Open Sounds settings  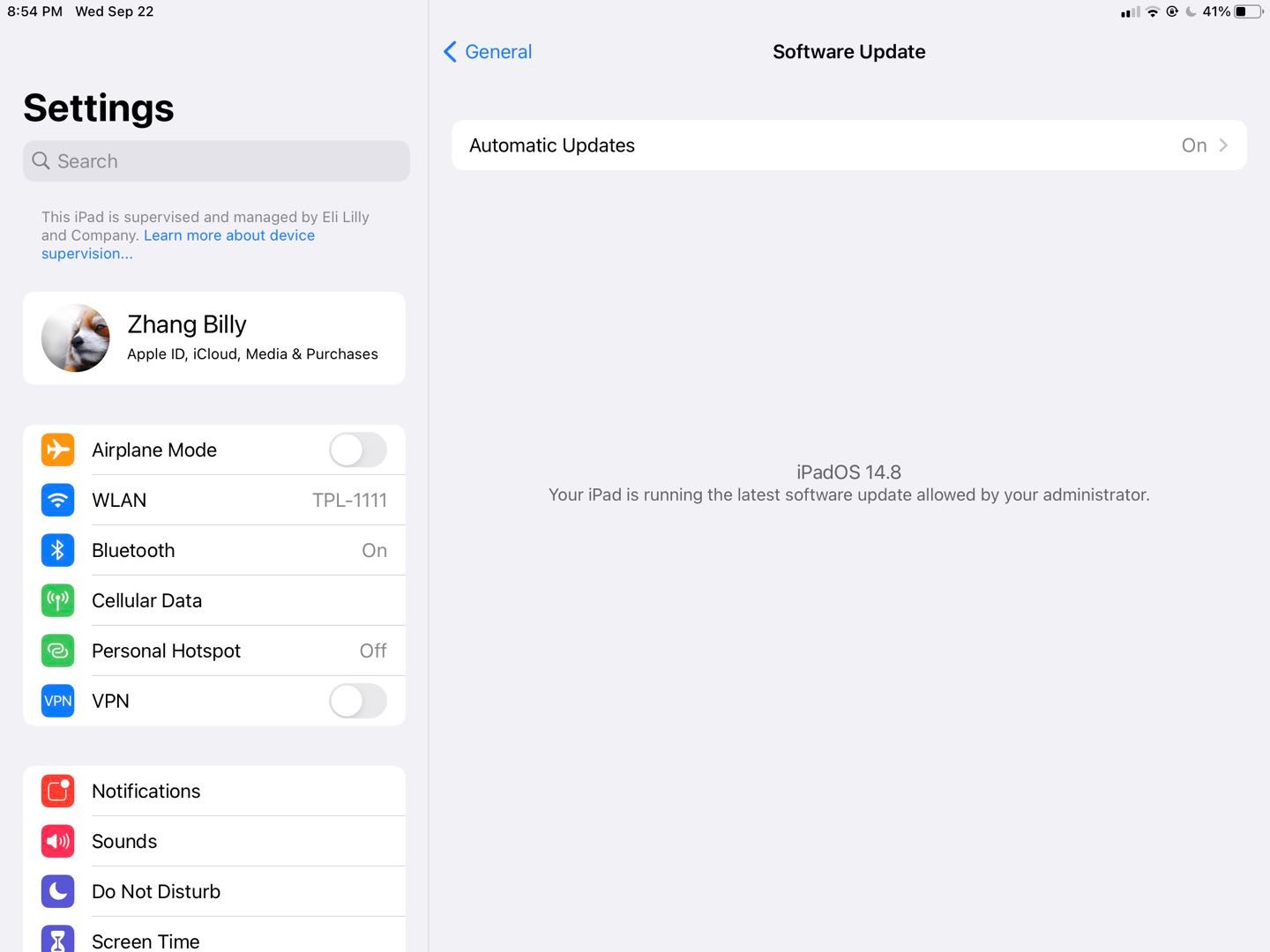pyautogui.click(x=214, y=841)
